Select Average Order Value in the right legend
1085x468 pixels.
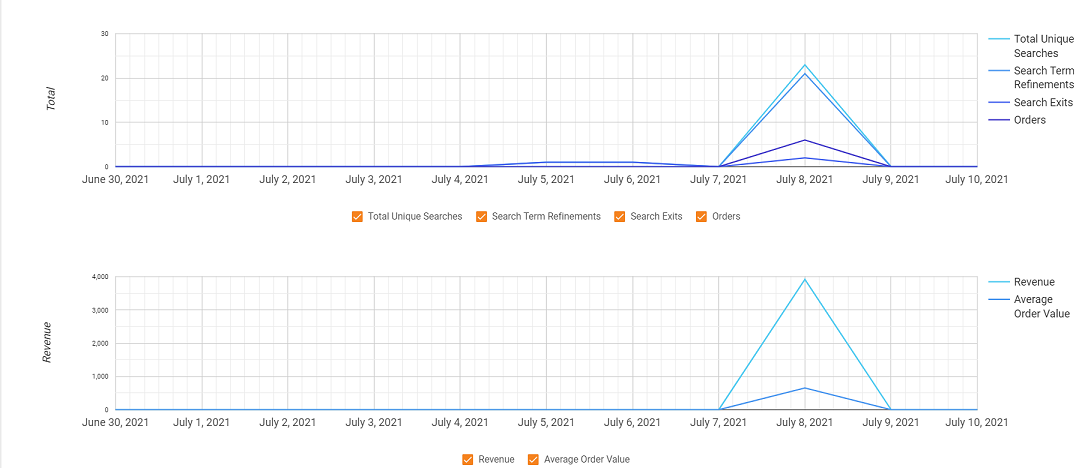(x=1041, y=306)
